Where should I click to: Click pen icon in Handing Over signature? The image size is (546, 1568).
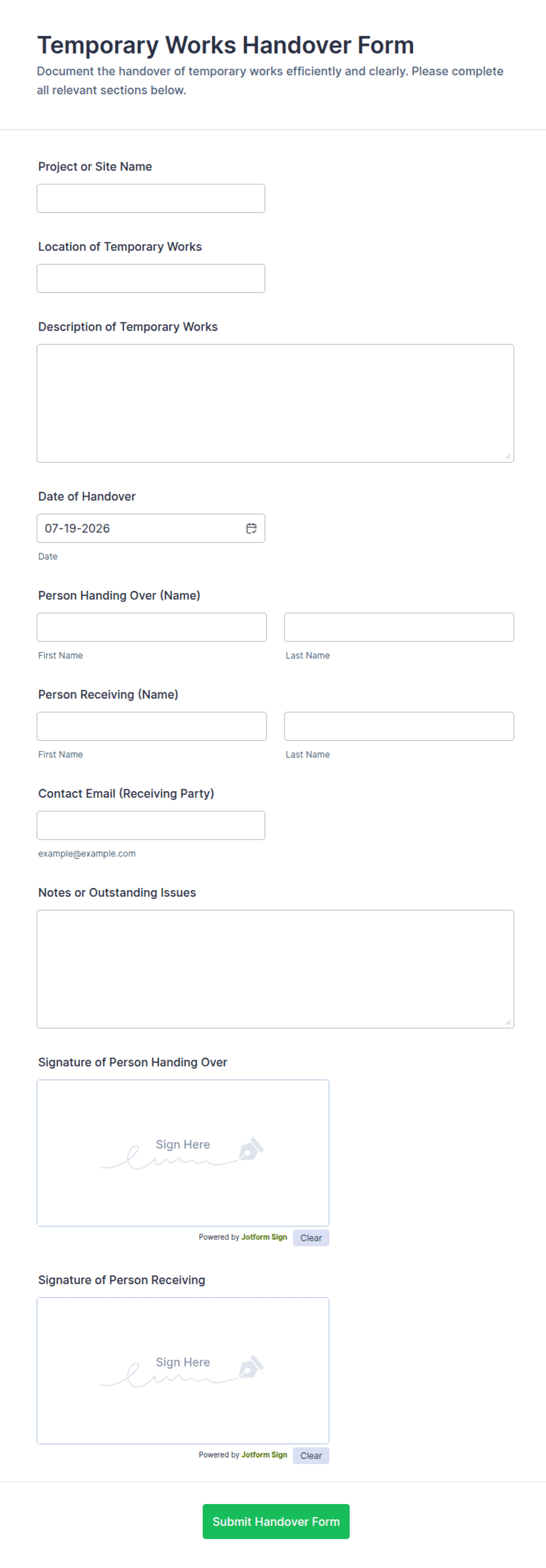coord(251,1148)
